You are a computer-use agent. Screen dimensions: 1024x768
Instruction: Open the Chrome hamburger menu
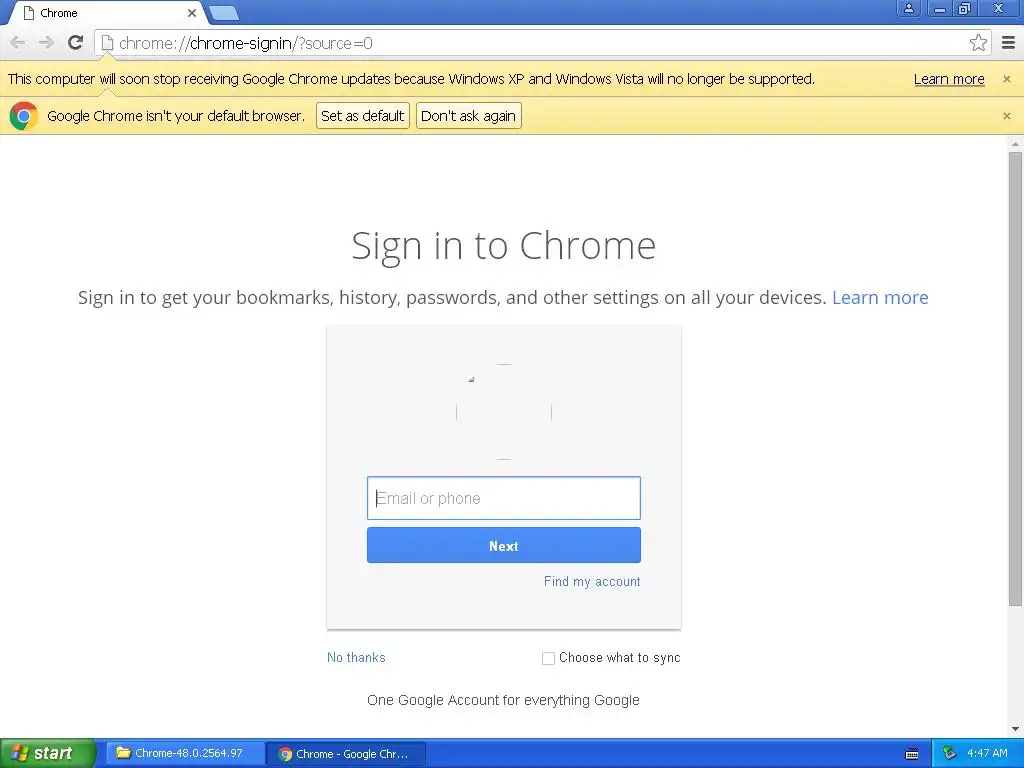pos(1008,43)
